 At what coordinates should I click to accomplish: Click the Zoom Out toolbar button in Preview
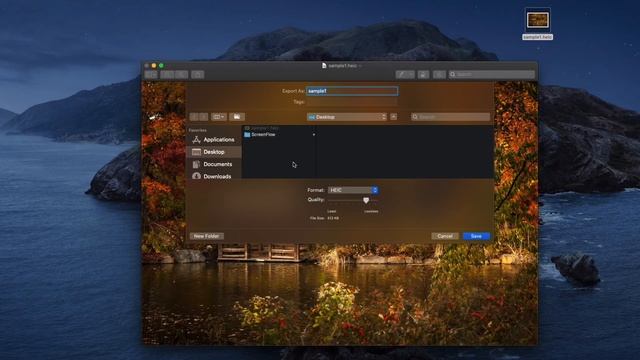point(167,74)
